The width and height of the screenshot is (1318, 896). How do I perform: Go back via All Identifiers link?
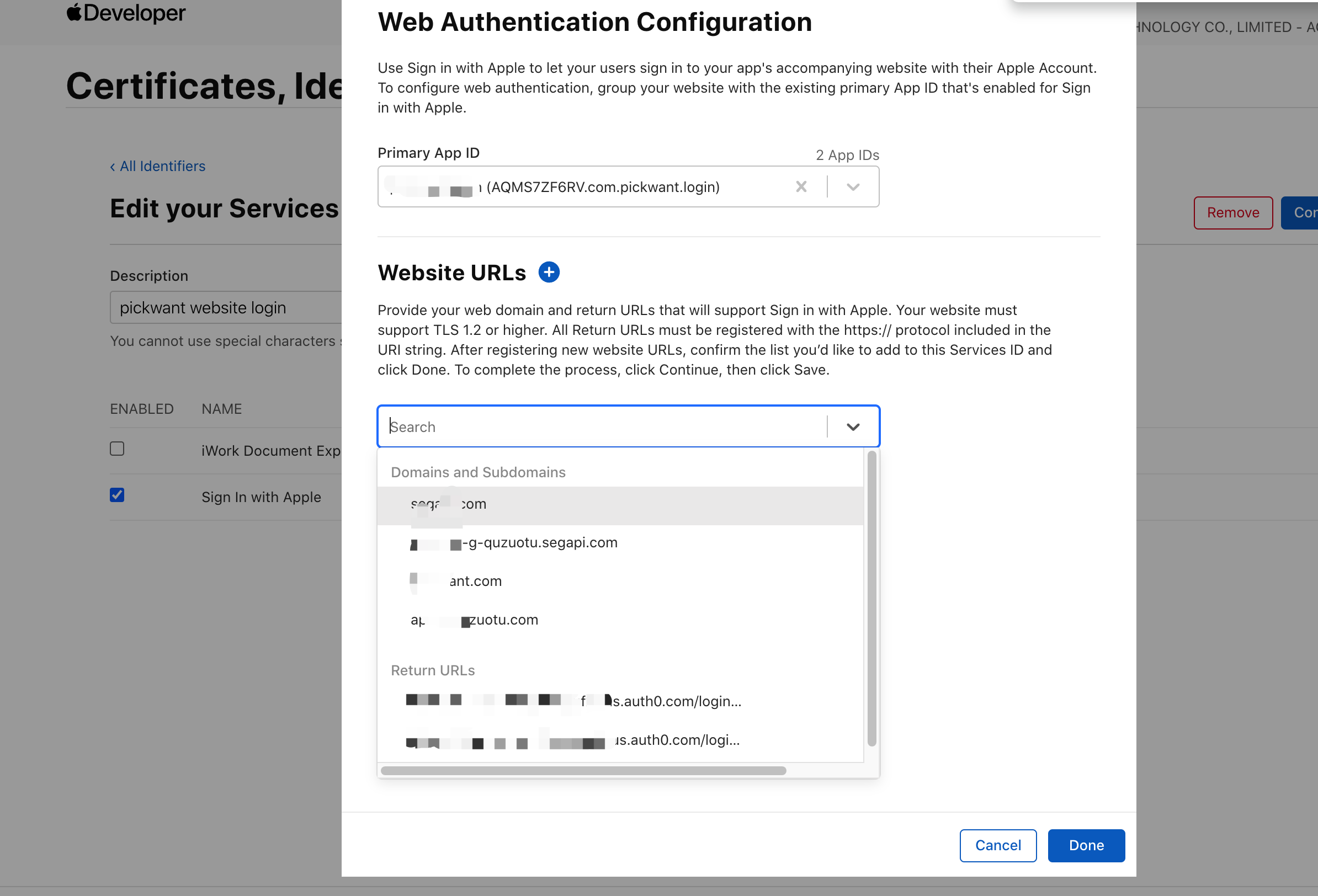click(x=158, y=166)
